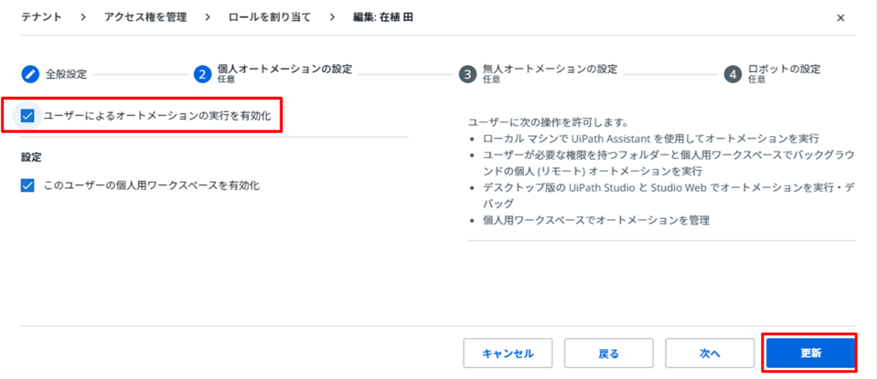Select 個人オートメーションの設定 step label
This screenshot has height=379, width=877.
285,69
